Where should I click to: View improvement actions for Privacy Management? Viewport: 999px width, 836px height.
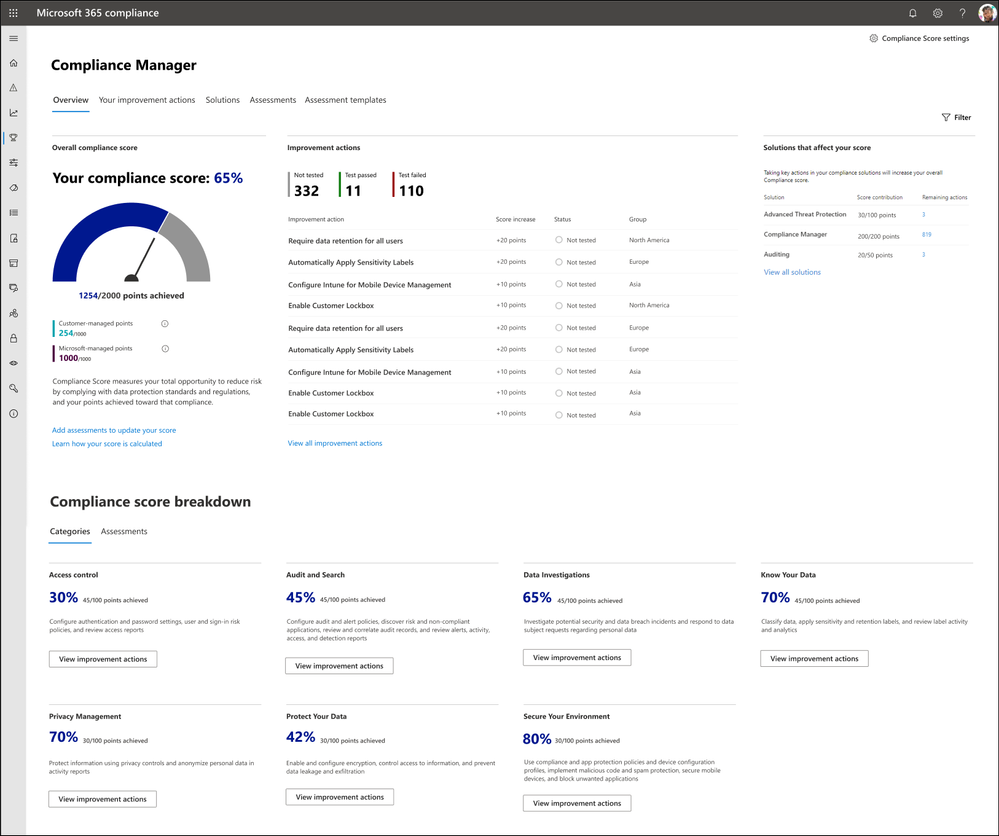tap(103, 799)
